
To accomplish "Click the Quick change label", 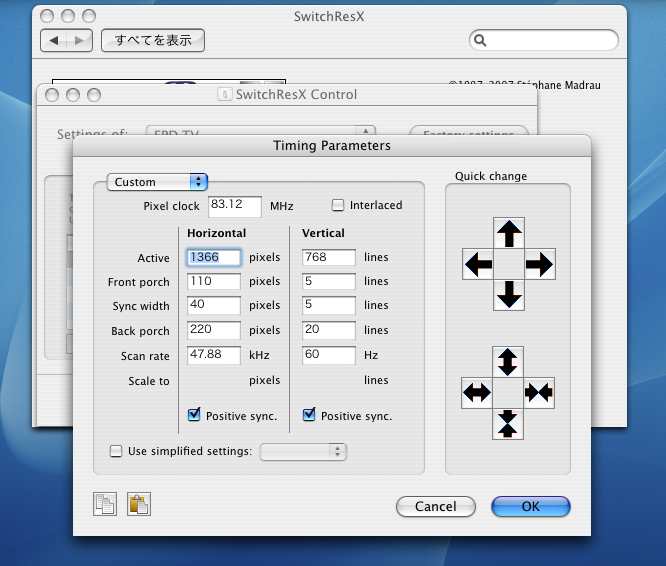I will (x=491, y=176).
